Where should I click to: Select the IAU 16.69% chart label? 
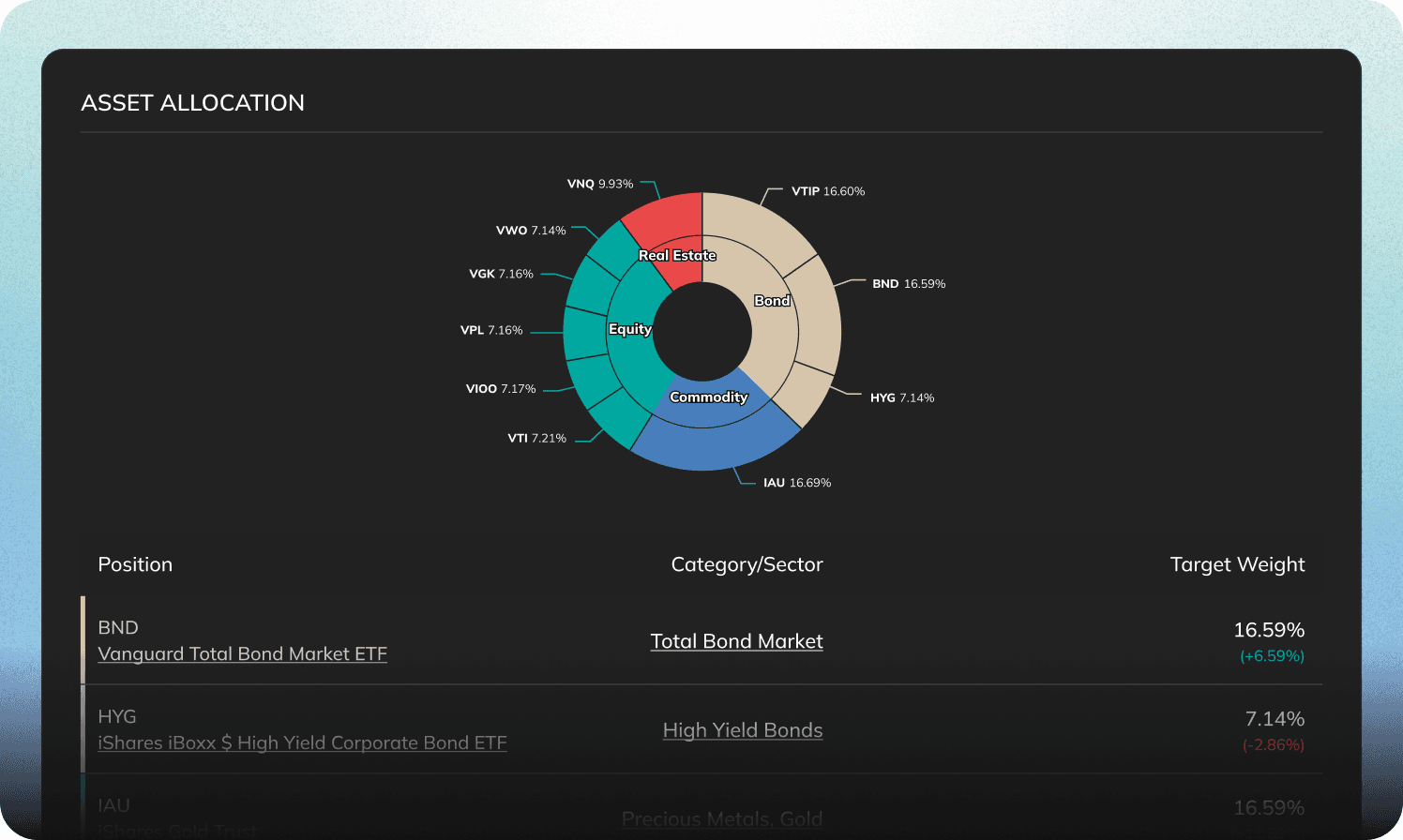click(x=797, y=483)
